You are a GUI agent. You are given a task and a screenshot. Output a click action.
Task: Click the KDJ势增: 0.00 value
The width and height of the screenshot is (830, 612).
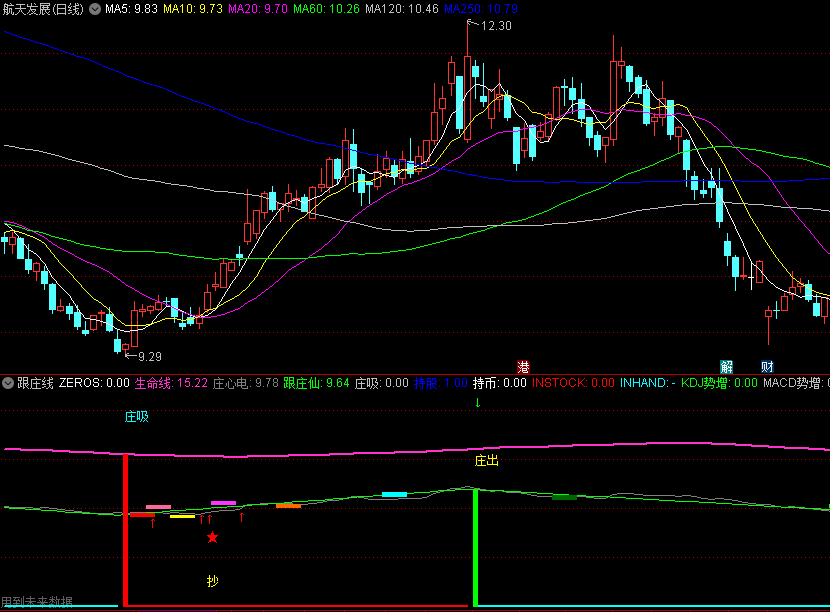[x=719, y=383]
